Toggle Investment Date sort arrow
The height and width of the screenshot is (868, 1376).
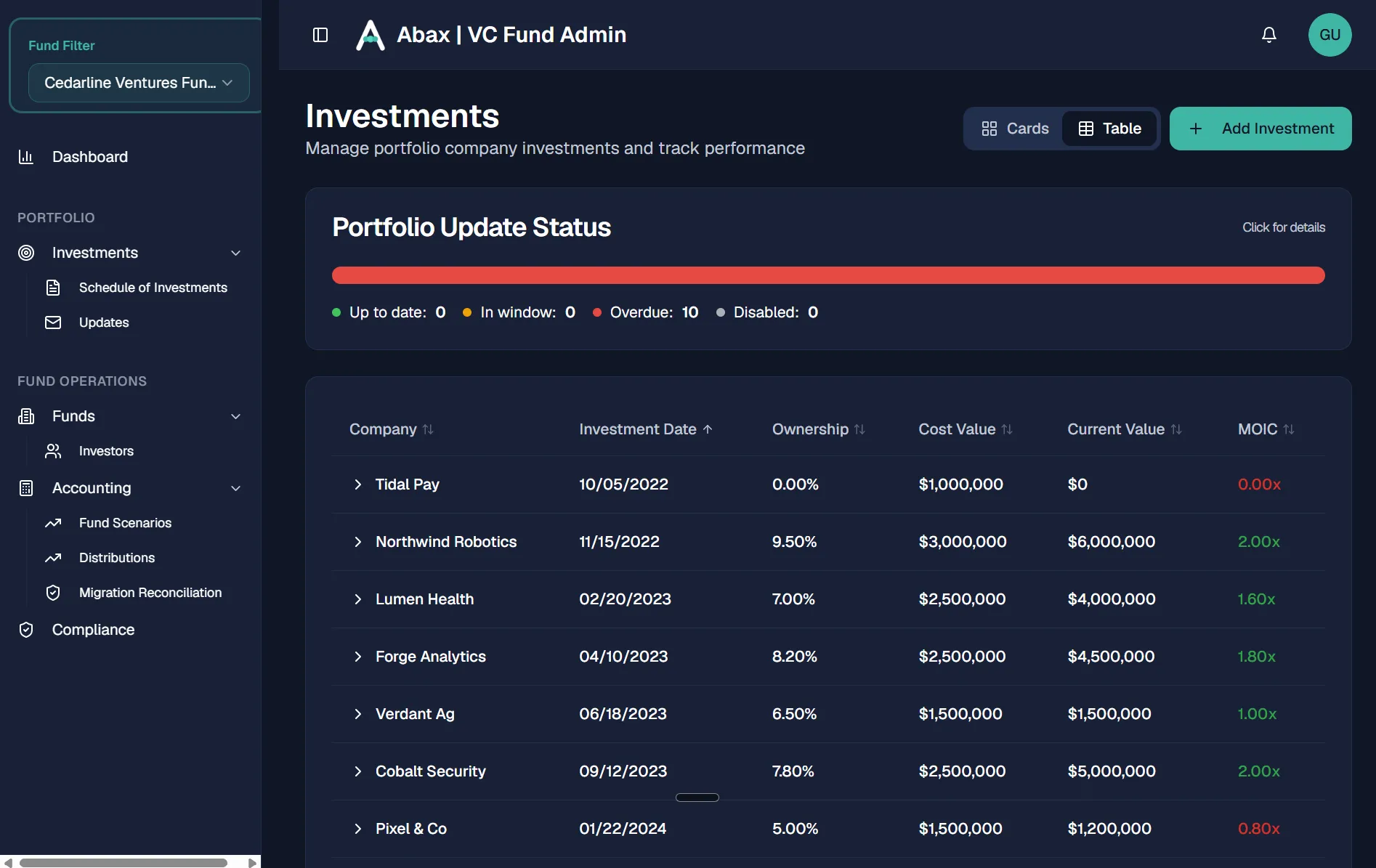point(708,429)
